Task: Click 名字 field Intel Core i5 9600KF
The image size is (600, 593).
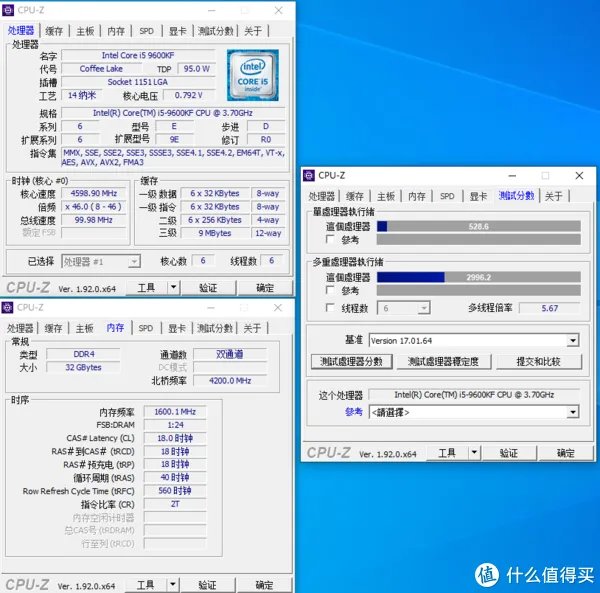Action: [x=138, y=55]
